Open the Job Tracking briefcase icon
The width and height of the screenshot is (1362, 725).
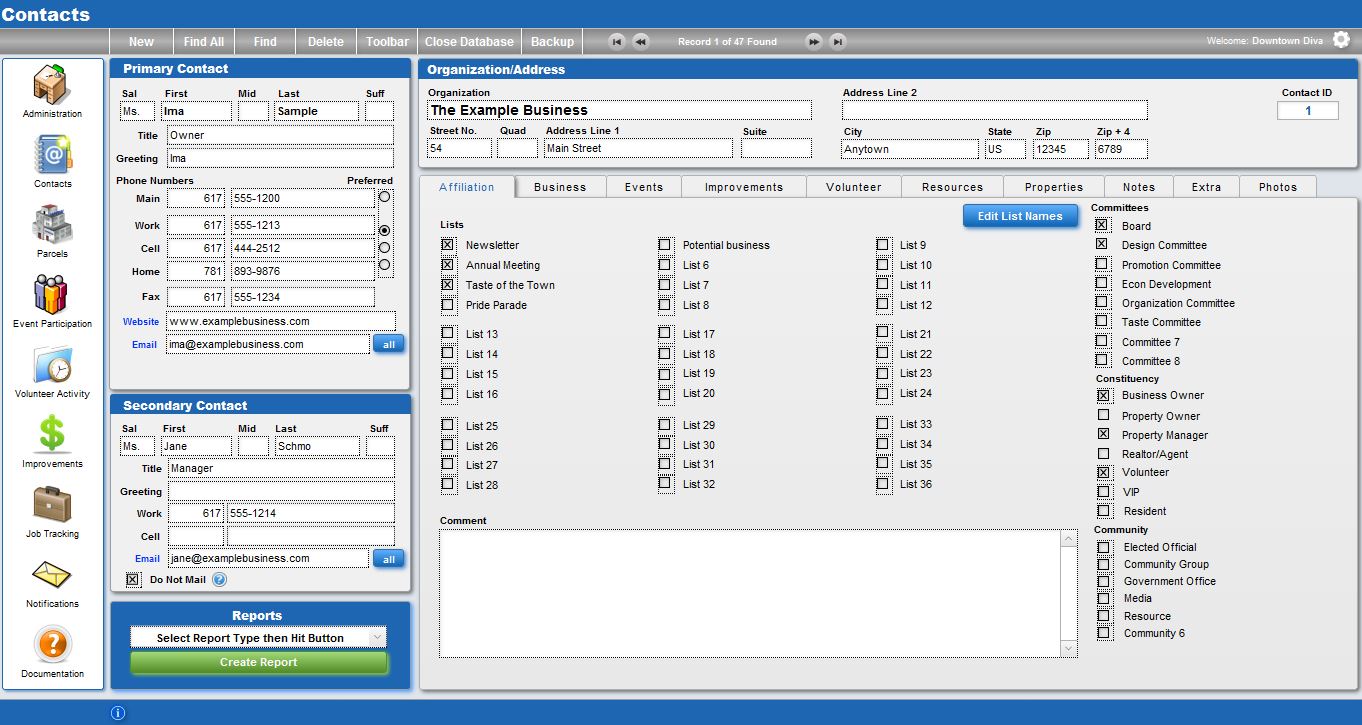[x=52, y=505]
